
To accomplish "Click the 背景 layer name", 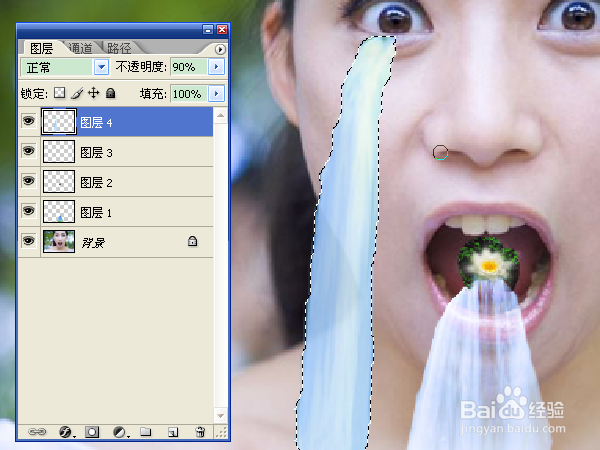I will 93,242.
